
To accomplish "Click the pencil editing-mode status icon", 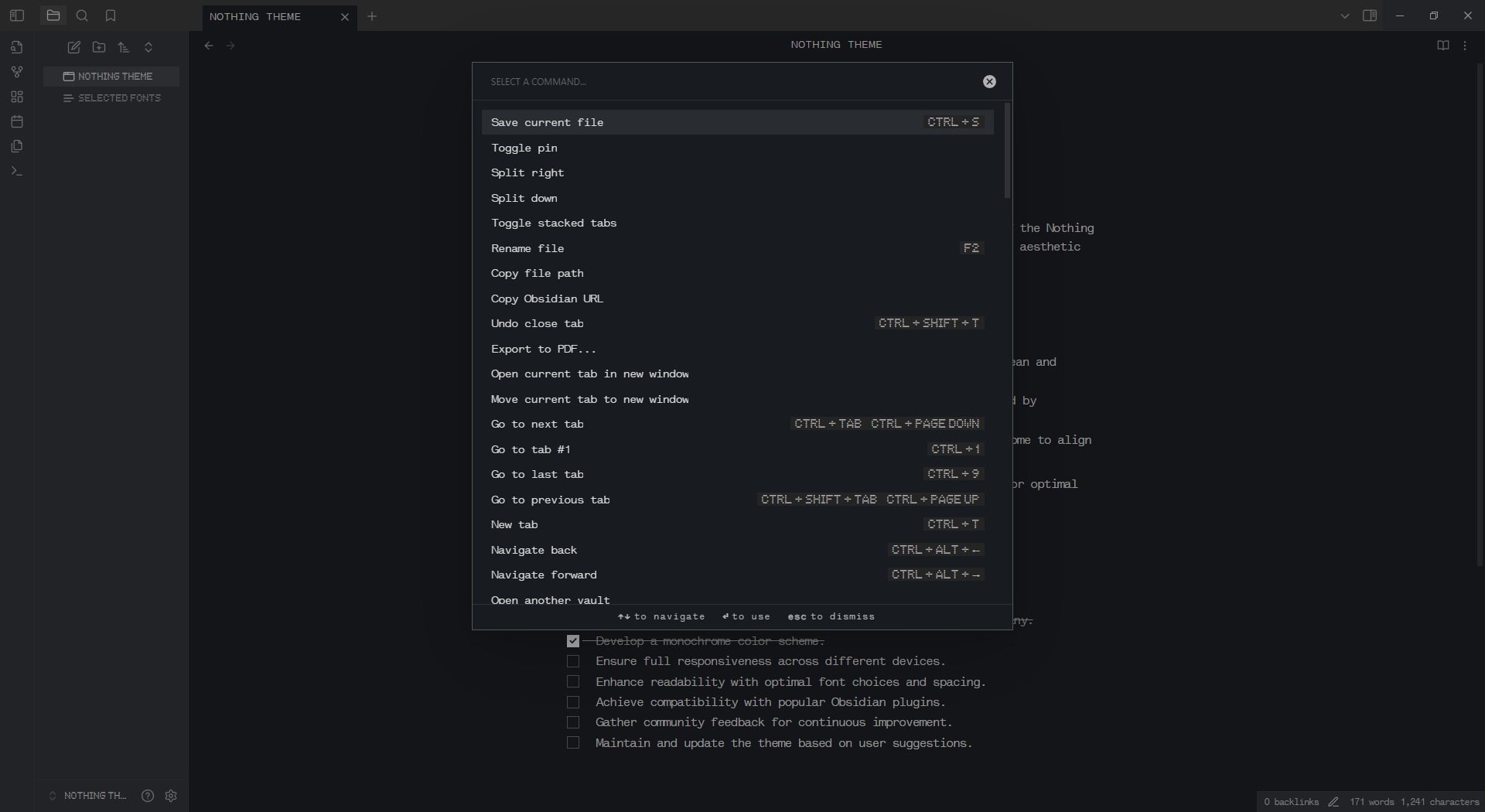I will [1333, 802].
